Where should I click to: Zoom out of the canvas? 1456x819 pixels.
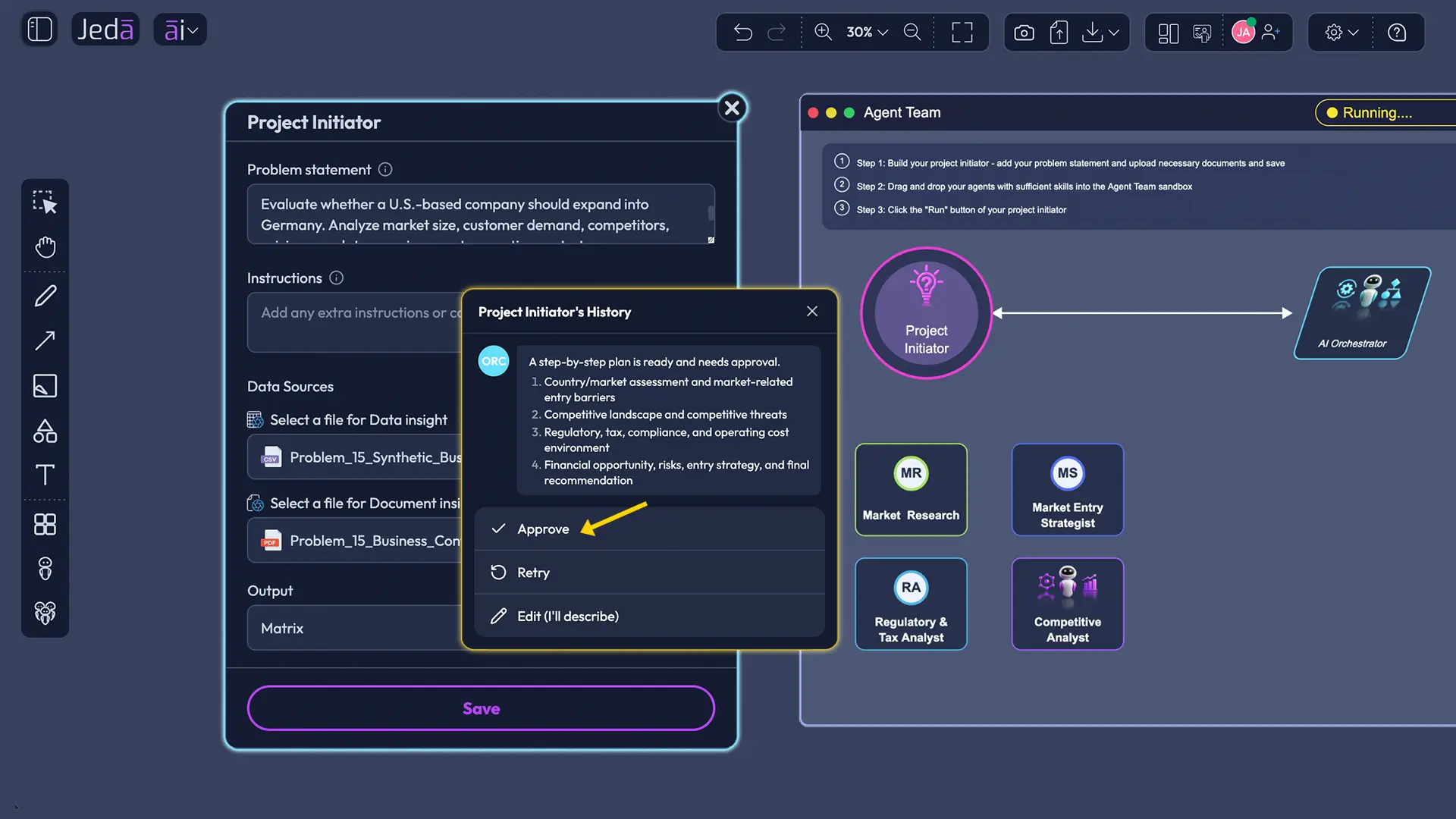pos(912,32)
